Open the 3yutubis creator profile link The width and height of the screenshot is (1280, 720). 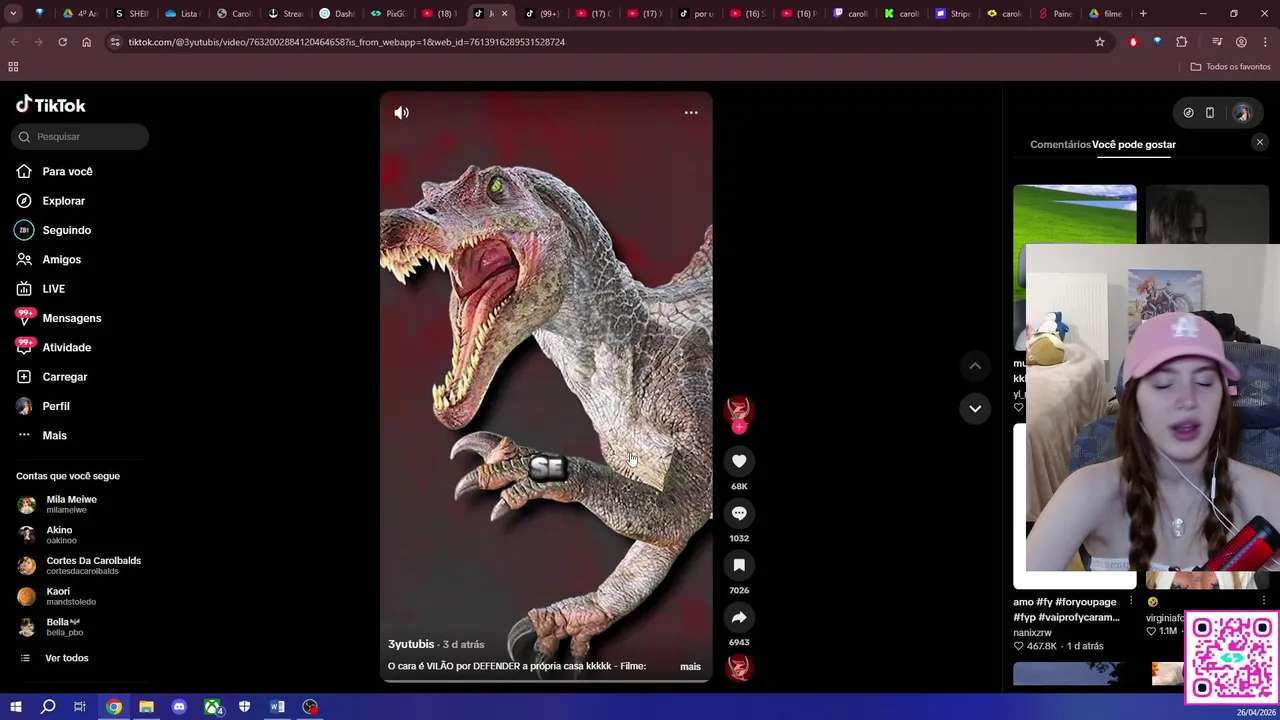[x=411, y=644]
